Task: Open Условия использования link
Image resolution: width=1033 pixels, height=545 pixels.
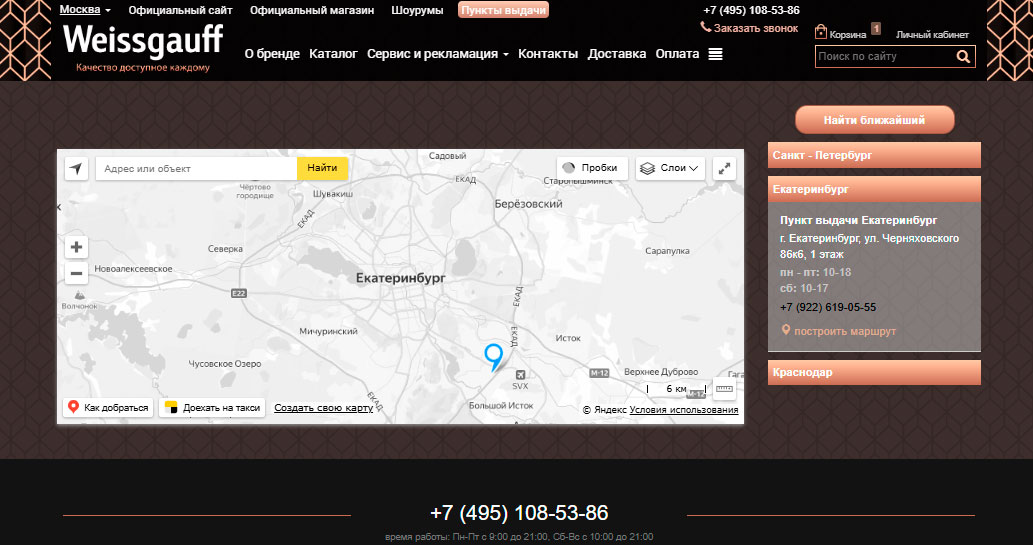Action: [x=684, y=410]
